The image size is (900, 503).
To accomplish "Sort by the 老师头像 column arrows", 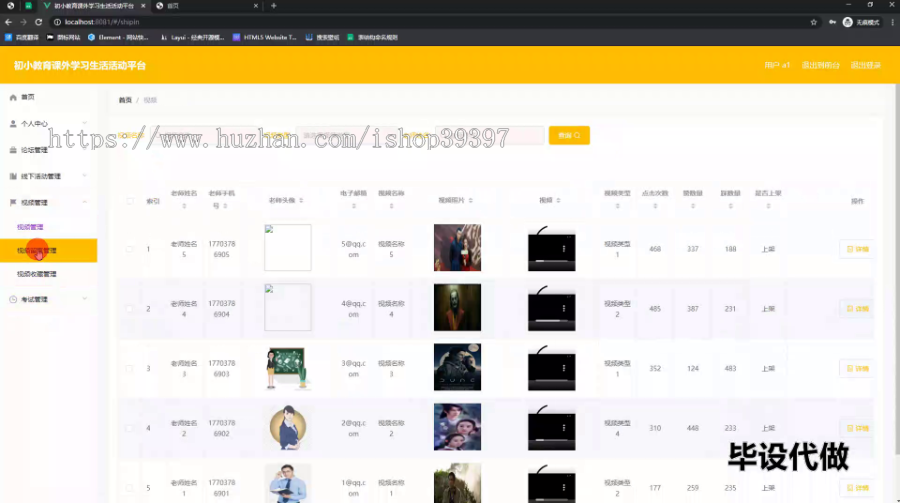I will point(301,200).
